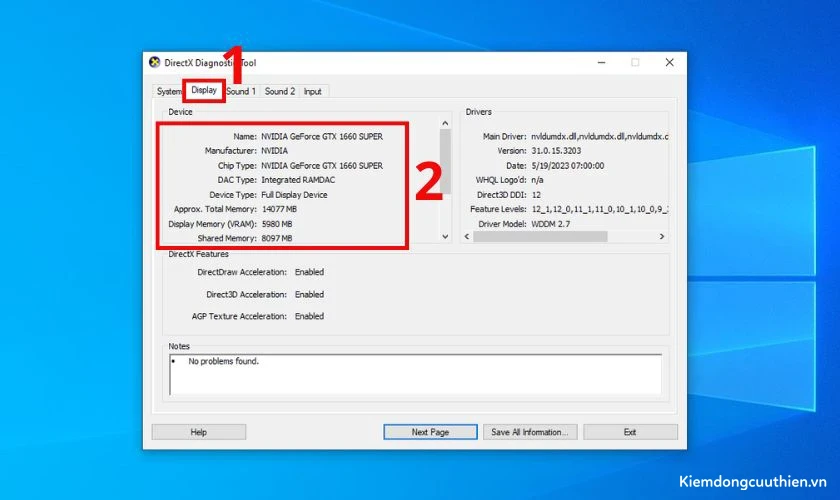Screen dimensions: 840x500
Task: Click the No problems found note
Action: coord(223,362)
